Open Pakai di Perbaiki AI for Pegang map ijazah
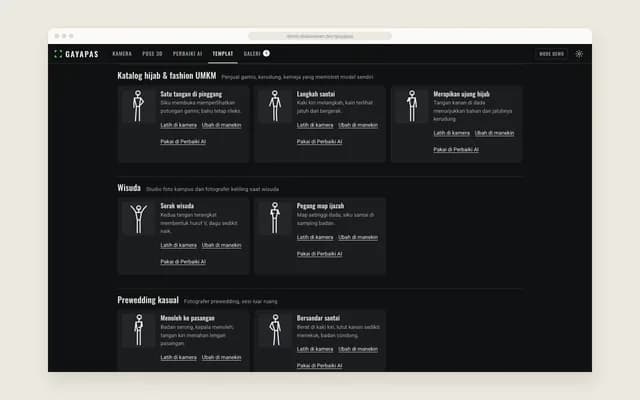Image resolution: width=640 pixels, height=400 pixels. 319,254
